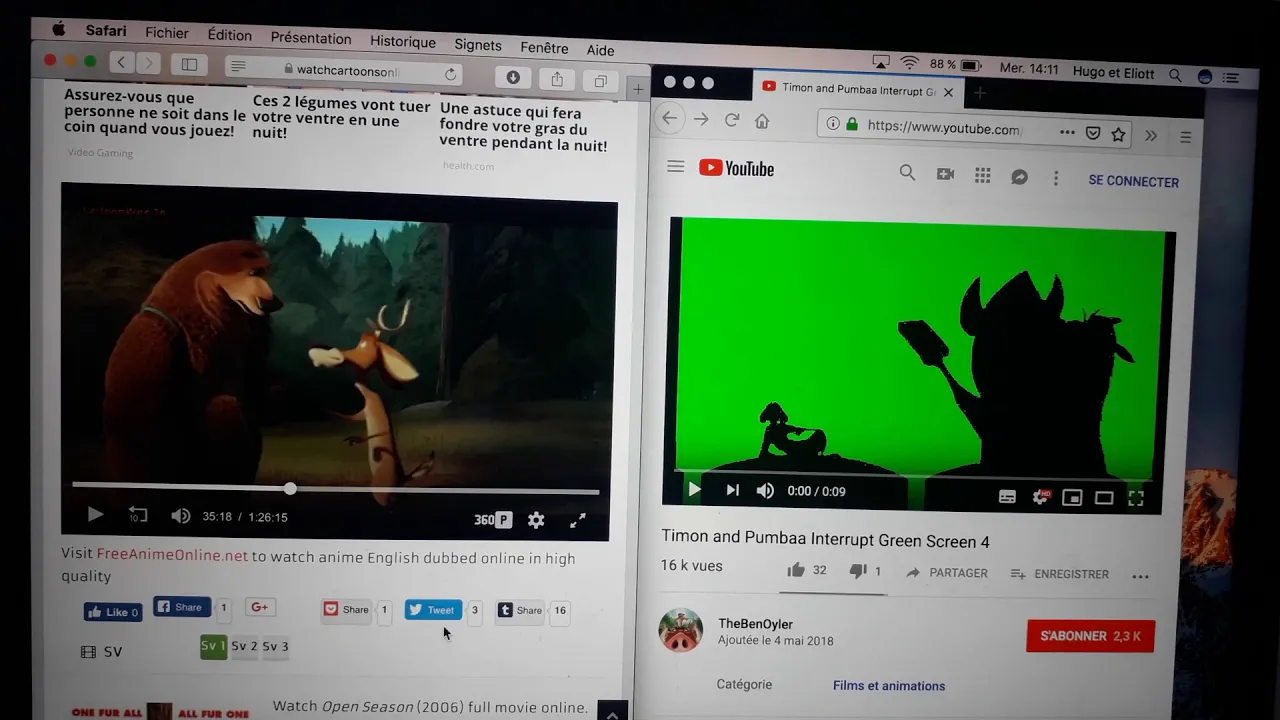
Task: Toggle Safari sidebar button
Action: pos(189,65)
